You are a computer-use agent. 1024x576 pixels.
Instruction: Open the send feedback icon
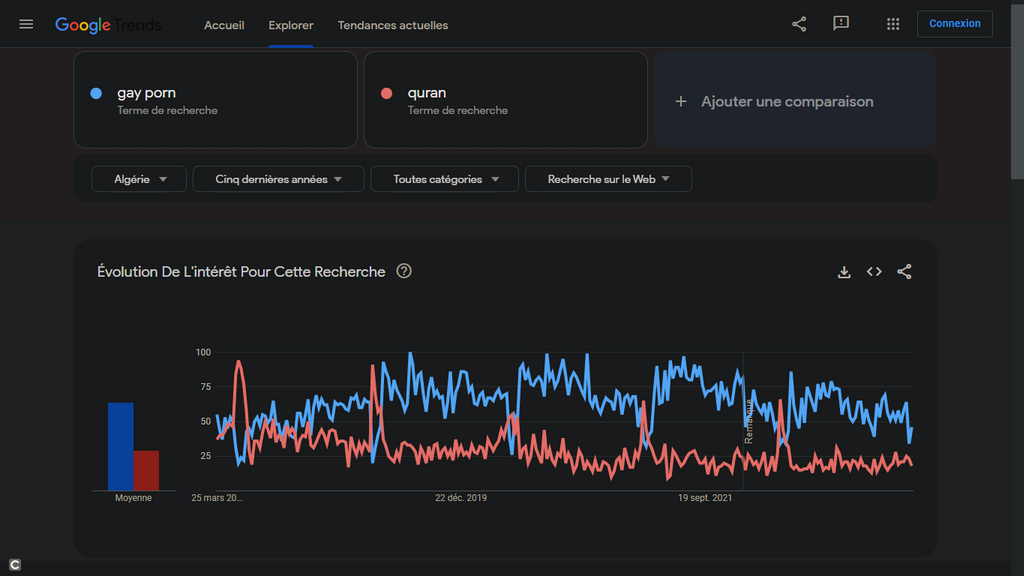click(x=841, y=24)
